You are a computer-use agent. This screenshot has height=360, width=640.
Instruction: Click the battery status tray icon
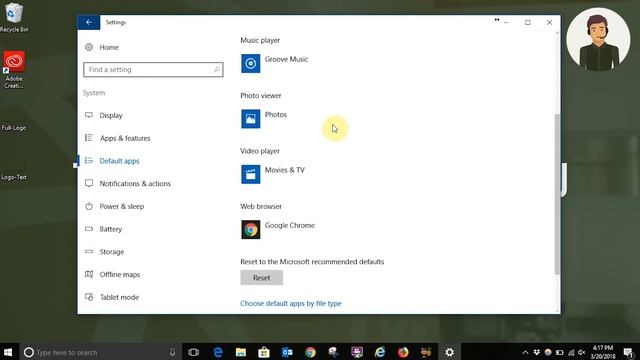click(560, 352)
